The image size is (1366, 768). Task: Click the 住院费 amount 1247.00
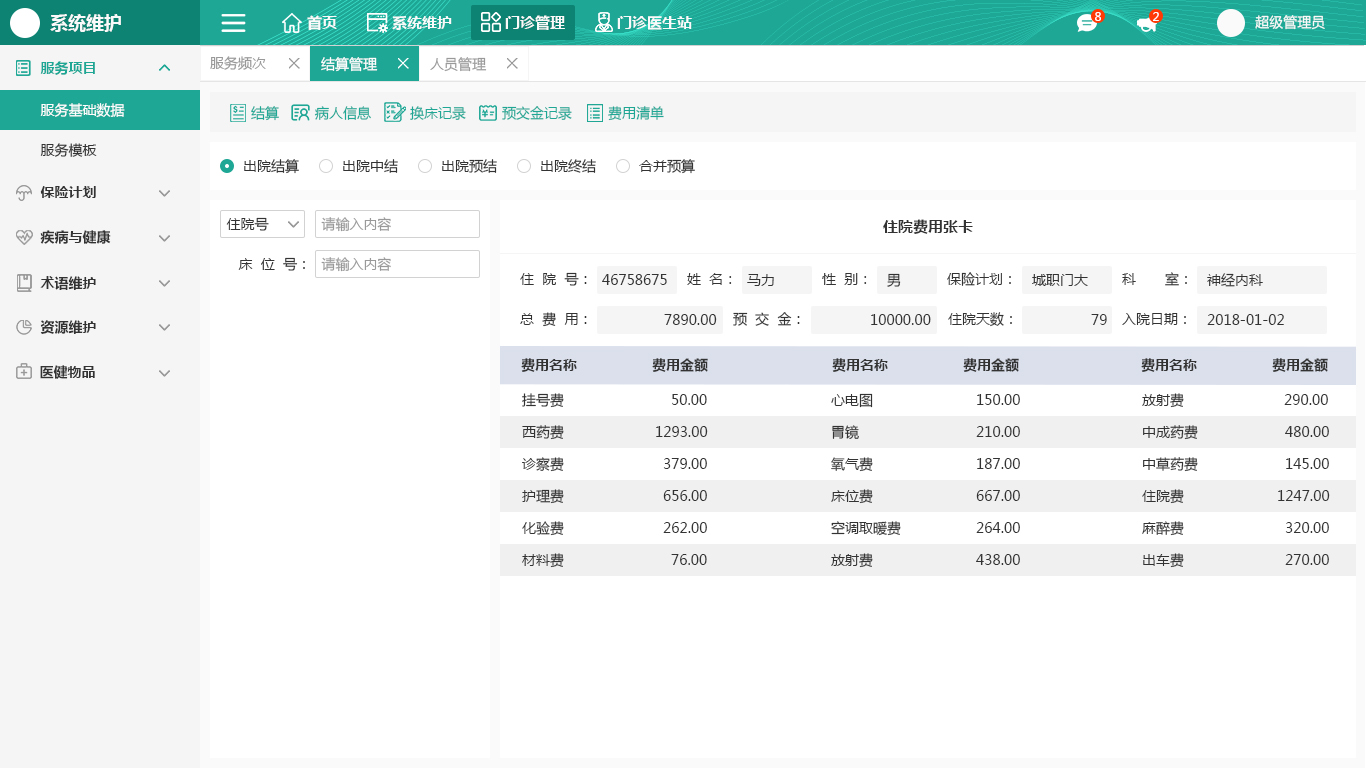(x=1303, y=496)
